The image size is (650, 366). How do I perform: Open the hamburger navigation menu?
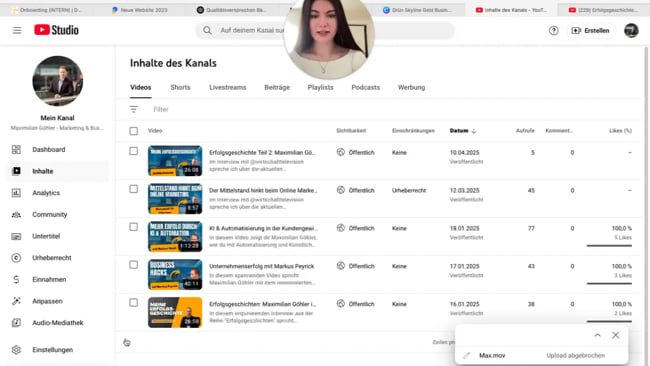pyautogui.click(x=17, y=30)
